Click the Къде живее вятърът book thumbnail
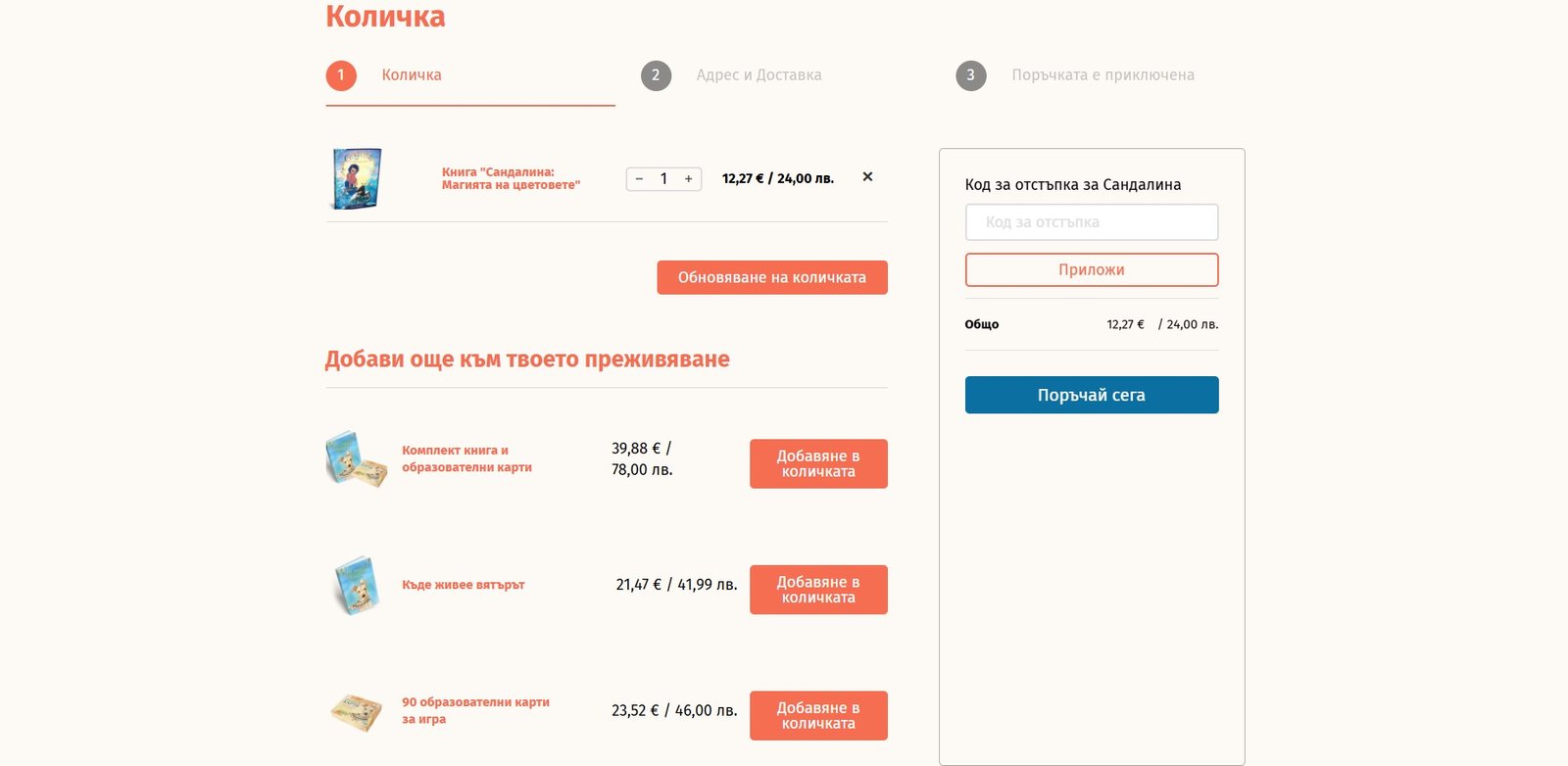The height and width of the screenshot is (766, 1568). (x=355, y=585)
